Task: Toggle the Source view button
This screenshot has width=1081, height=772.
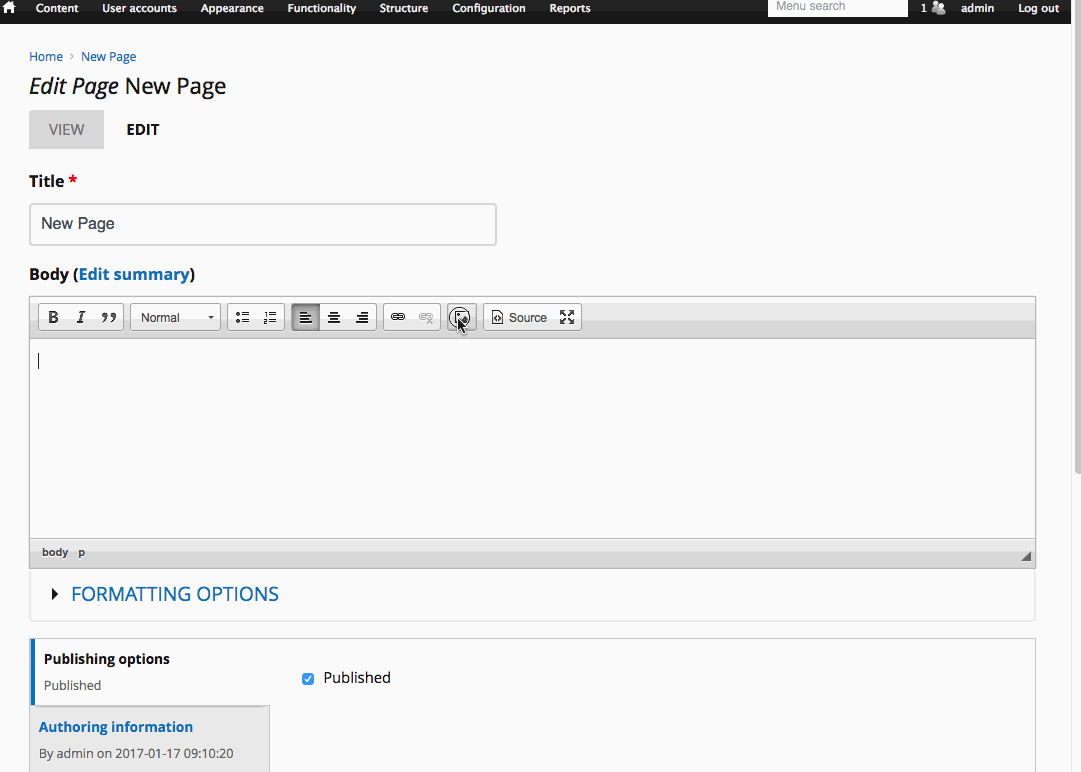Action: coord(519,317)
